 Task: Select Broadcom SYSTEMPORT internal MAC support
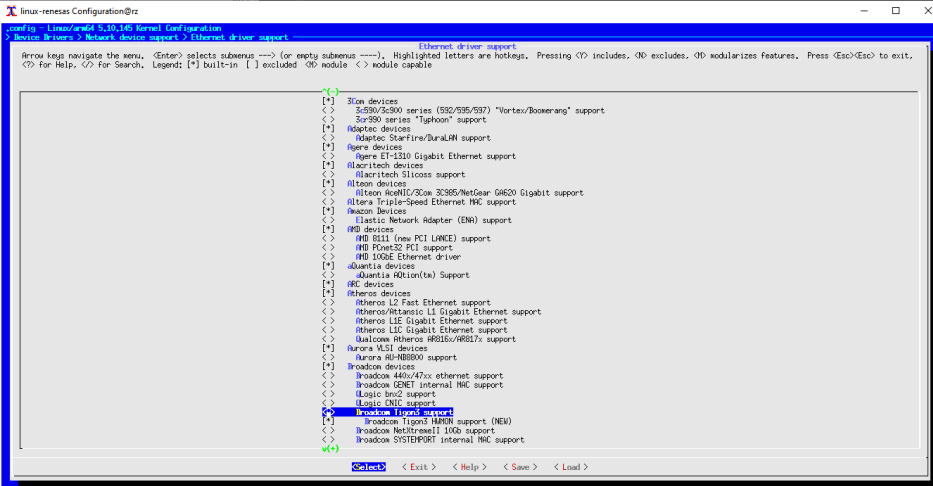440,440
